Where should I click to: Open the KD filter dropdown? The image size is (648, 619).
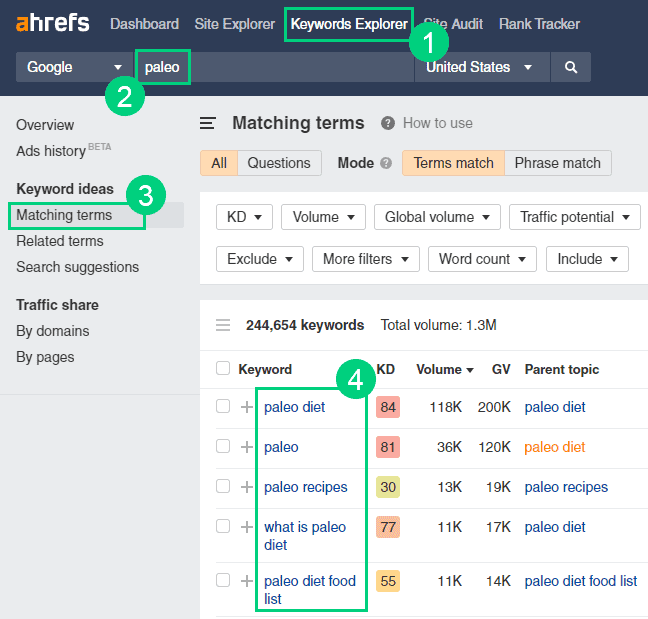[244, 217]
